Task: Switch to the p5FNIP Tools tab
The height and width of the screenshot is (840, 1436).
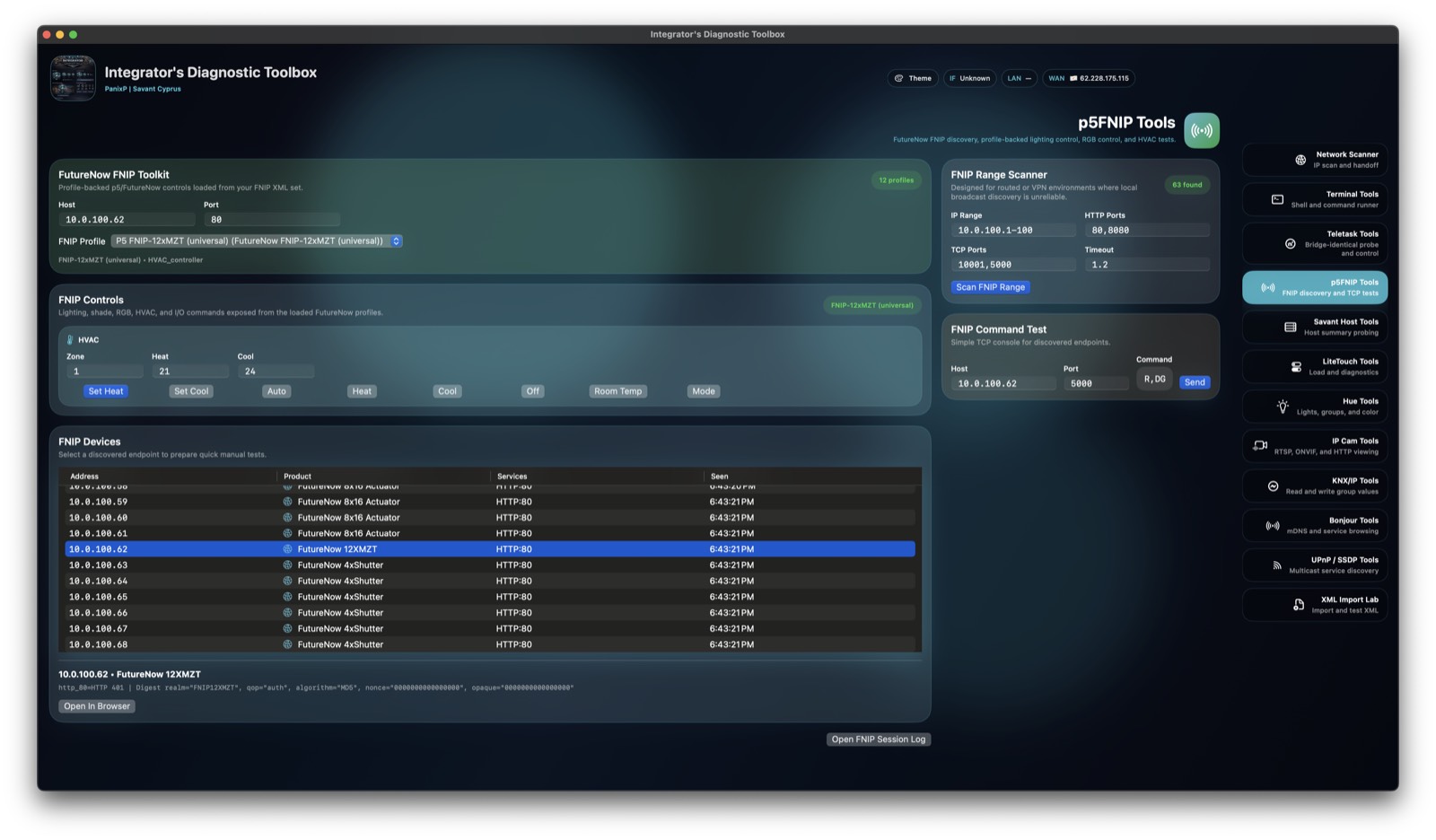Action: click(1314, 287)
